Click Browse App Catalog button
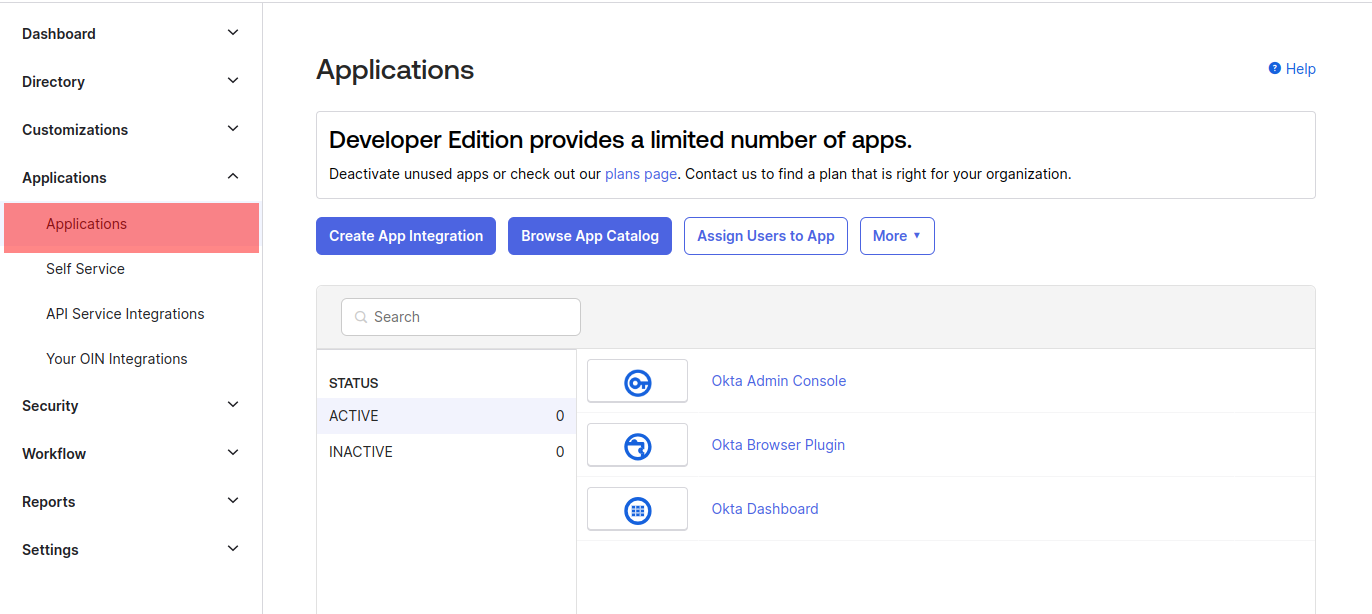This screenshot has width=1372, height=614. 589,236
